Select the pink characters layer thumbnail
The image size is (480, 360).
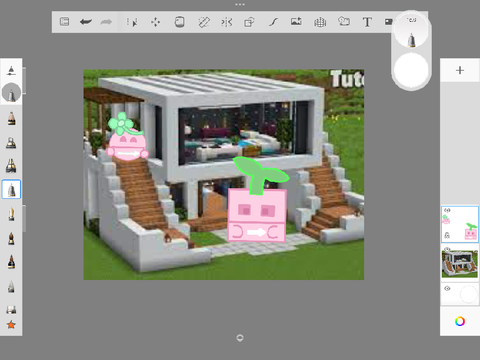460,224
